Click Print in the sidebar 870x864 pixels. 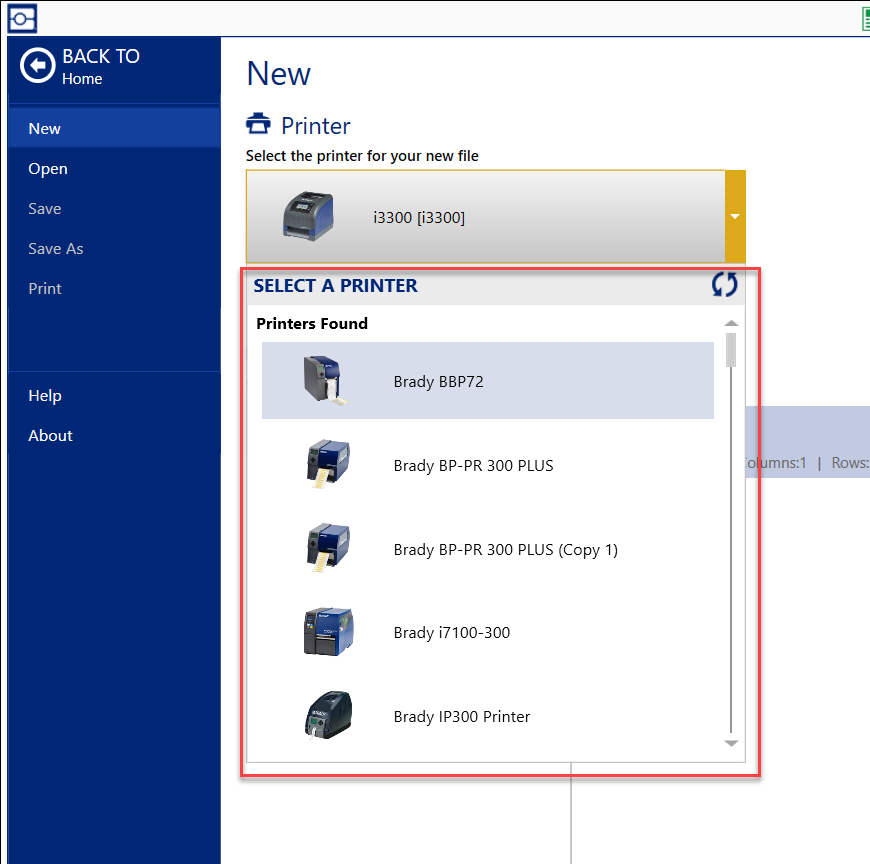(45, 288)
